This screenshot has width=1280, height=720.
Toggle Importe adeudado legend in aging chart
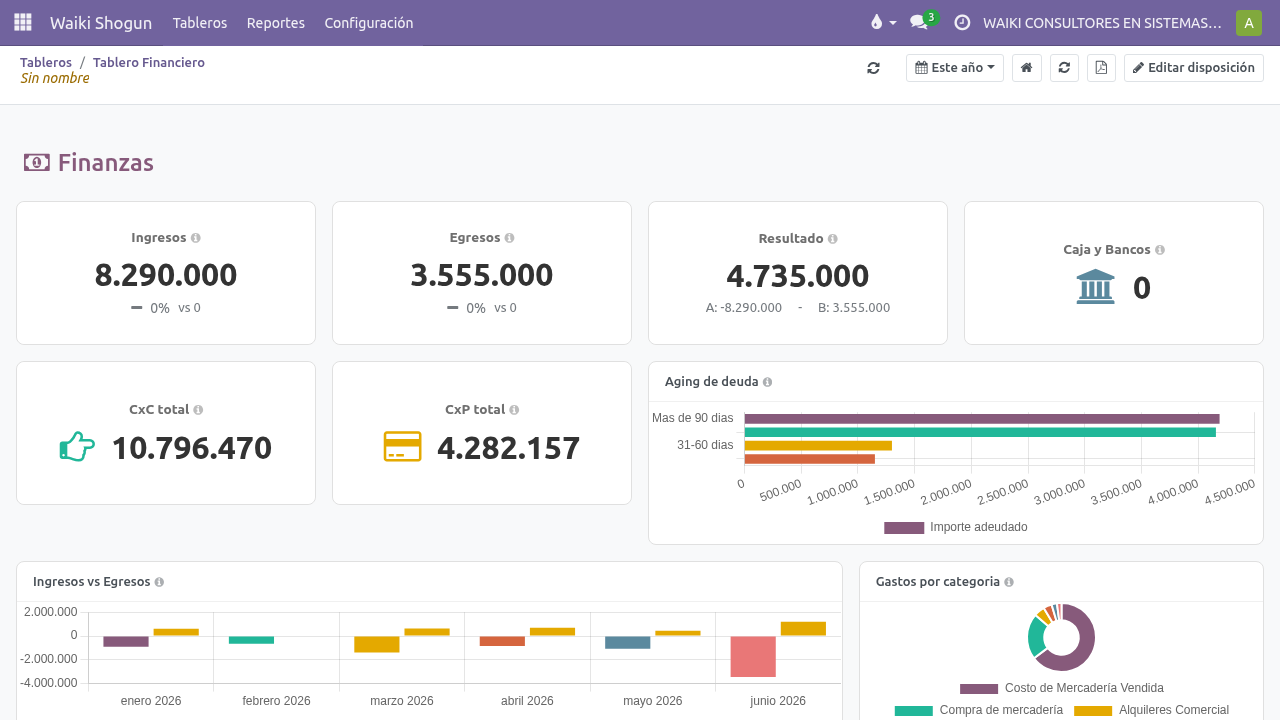(956, 527)
